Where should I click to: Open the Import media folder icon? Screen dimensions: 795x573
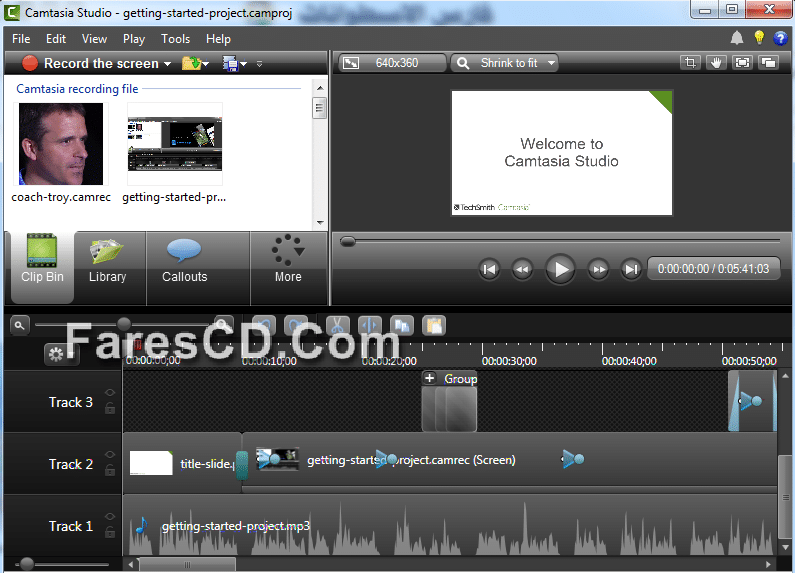coord(192,63)
